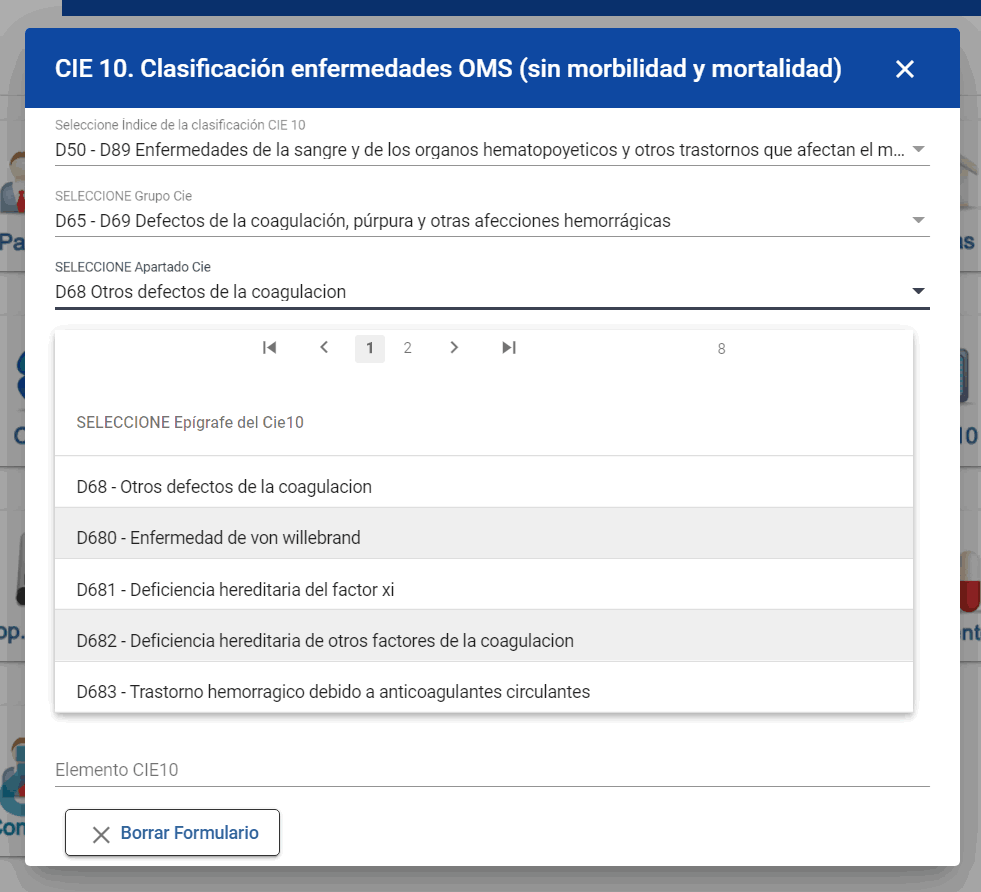The image size is (981, 892).
Task: Click the Grupo Cie dropdown arrow
Action: click(x=918, y=219)
